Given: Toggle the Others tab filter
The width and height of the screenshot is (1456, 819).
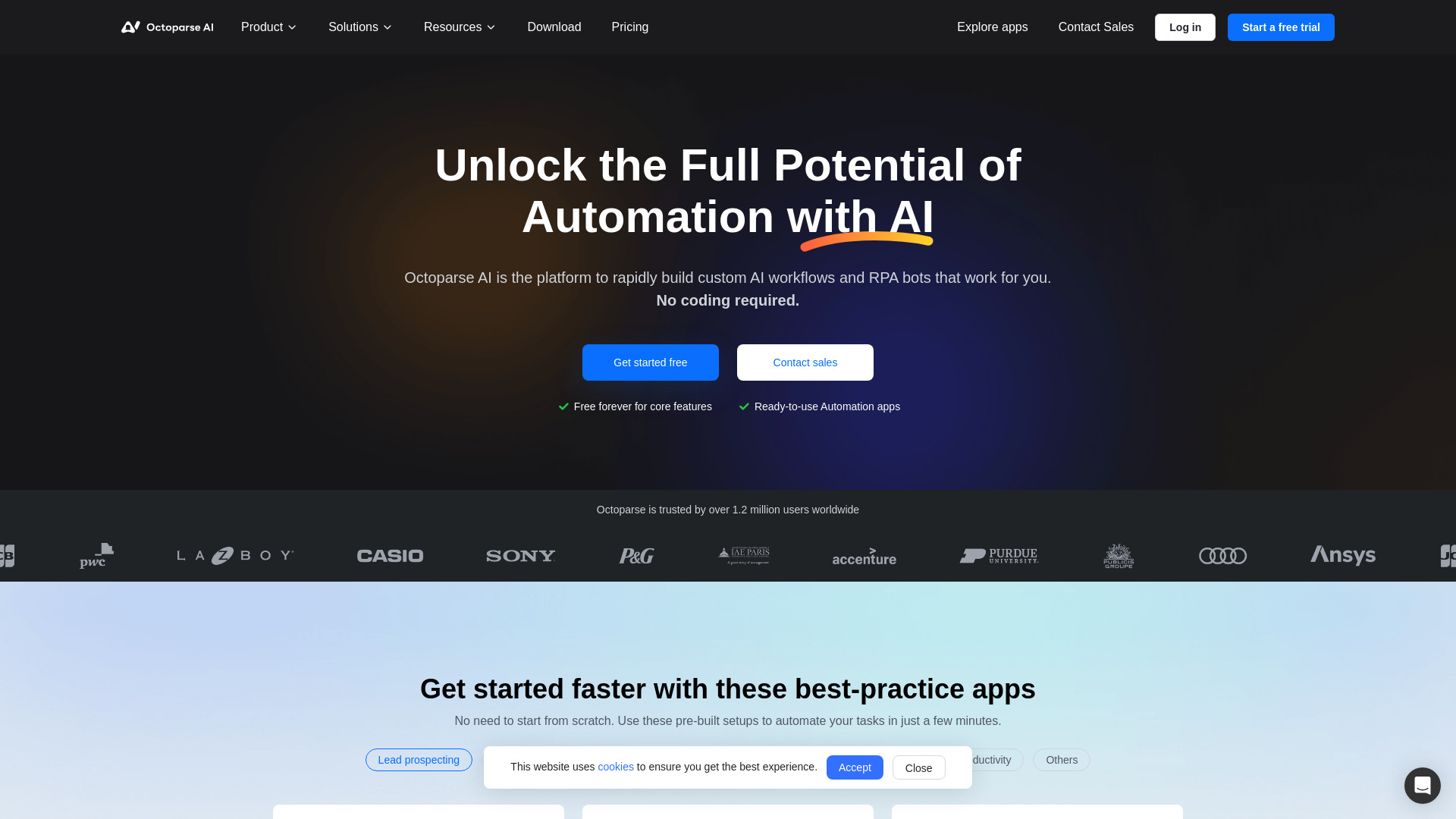Looking at the screenshot, I should [x=1062, y=759].
